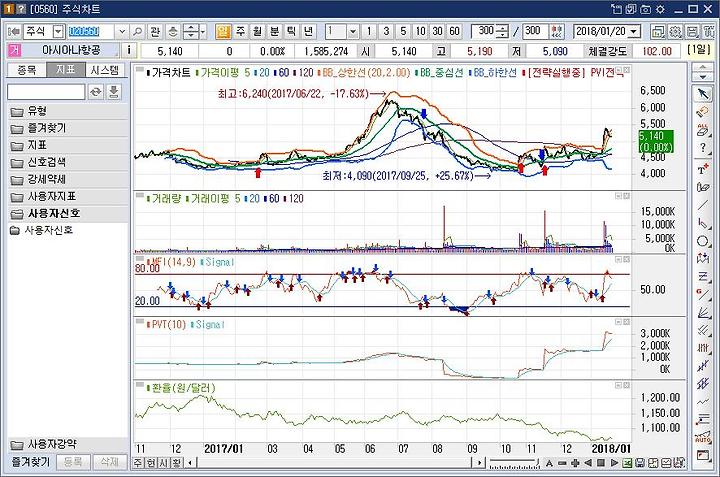Select the 년 (yearly) period toggle
This screenshot has width=720, height=477.
pos(309,31)
